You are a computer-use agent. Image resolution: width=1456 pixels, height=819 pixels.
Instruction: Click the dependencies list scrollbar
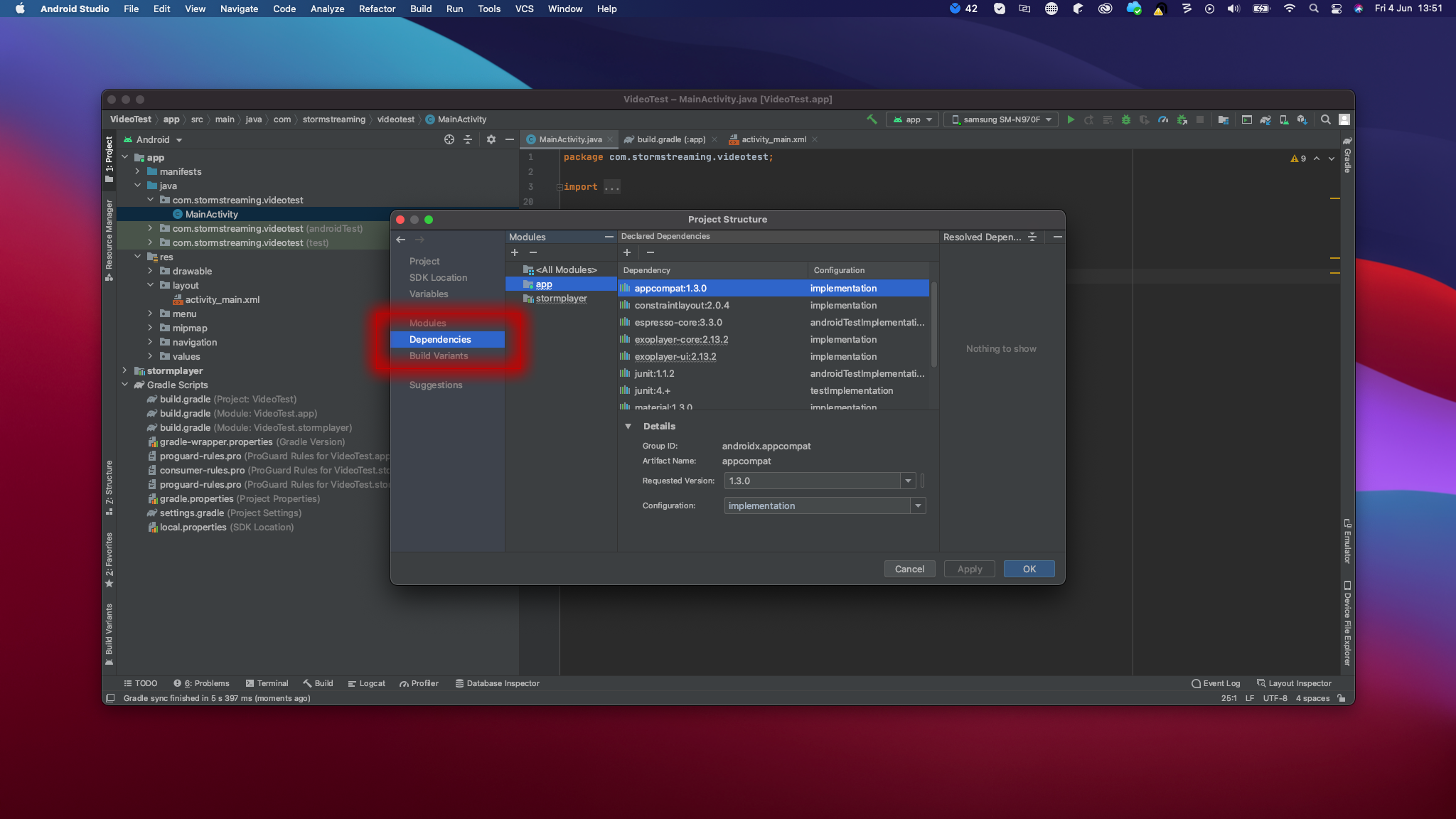pos(933,324)
